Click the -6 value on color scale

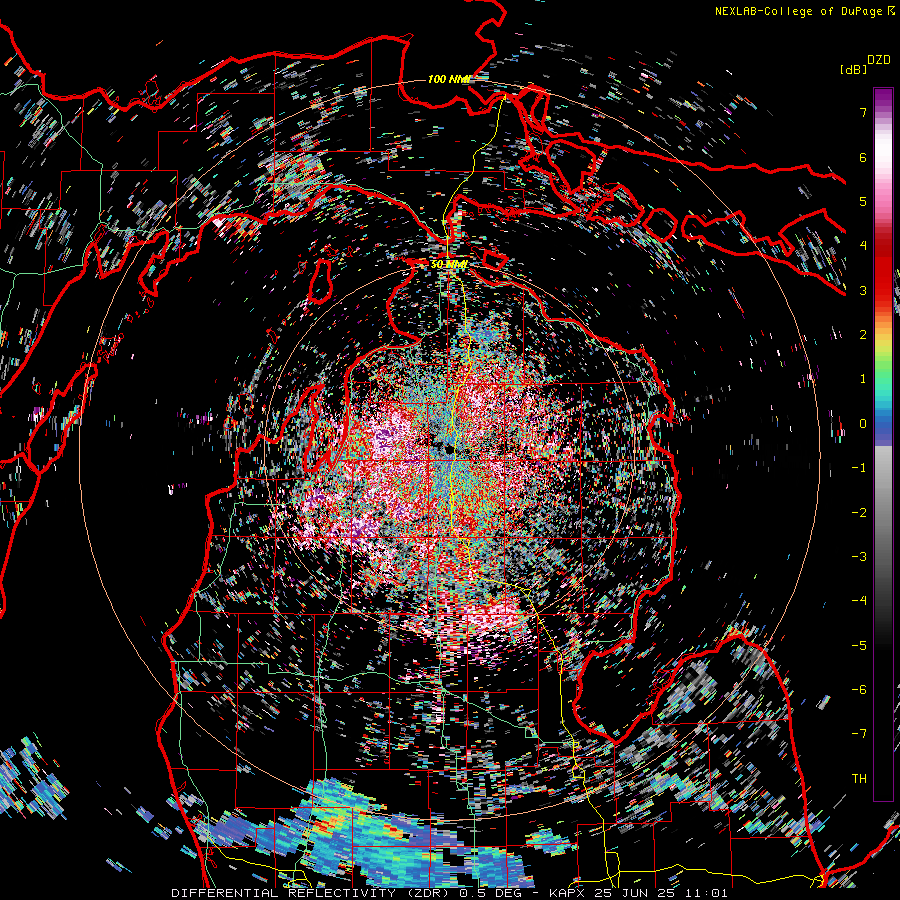(x=859, y=690)
